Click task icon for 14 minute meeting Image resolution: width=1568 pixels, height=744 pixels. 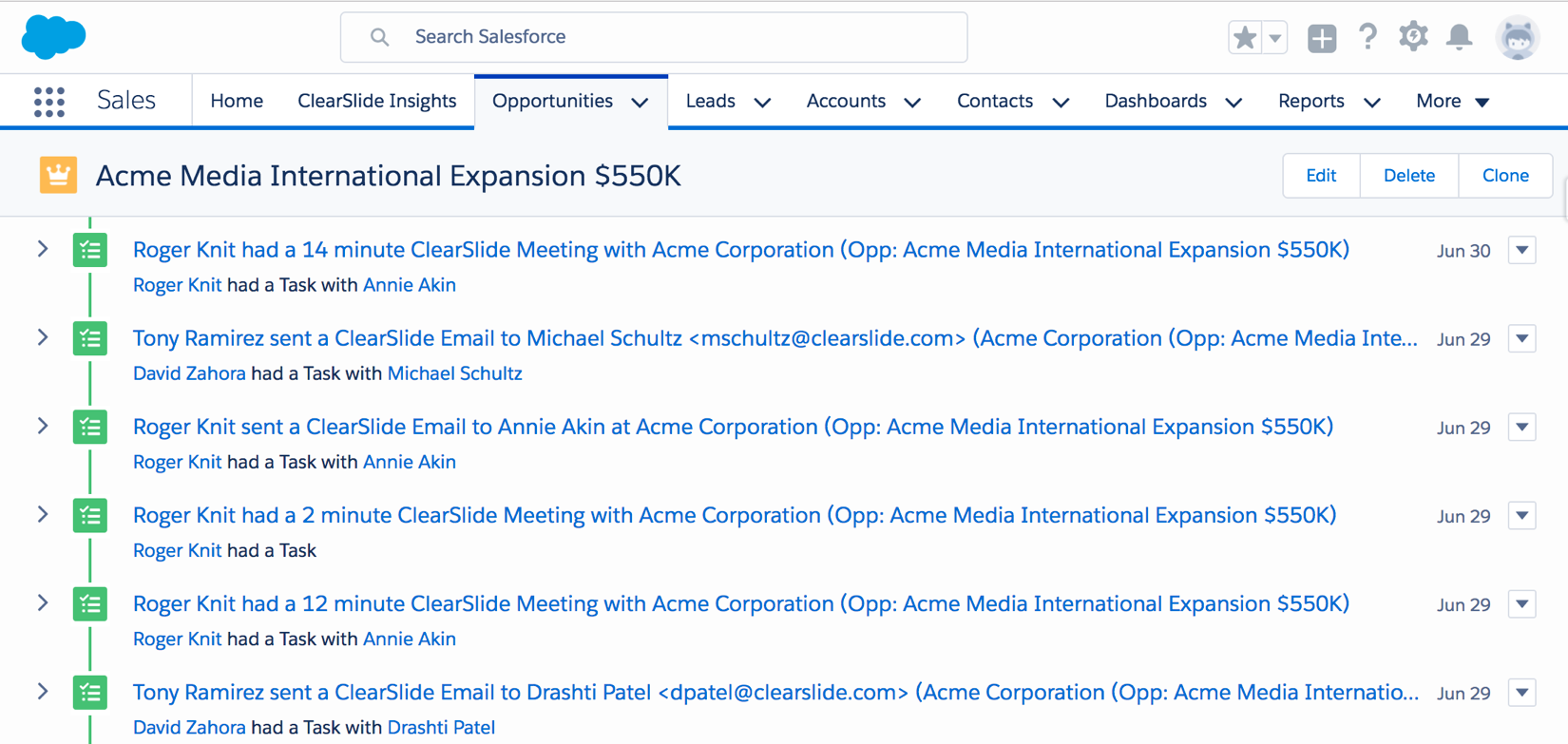[90, 250]
